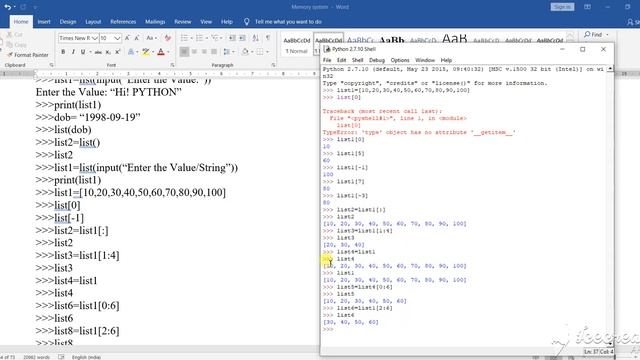
Task: Click the Shading paint bucket icon
Action: coord(245,52)
